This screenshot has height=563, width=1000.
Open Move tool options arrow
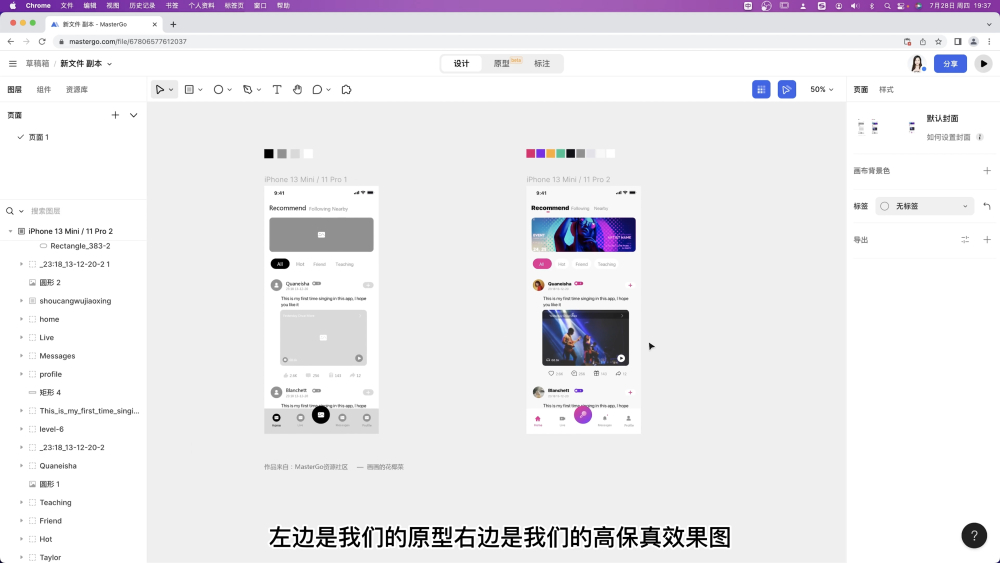pyautogui.click(x=171, y=90)
